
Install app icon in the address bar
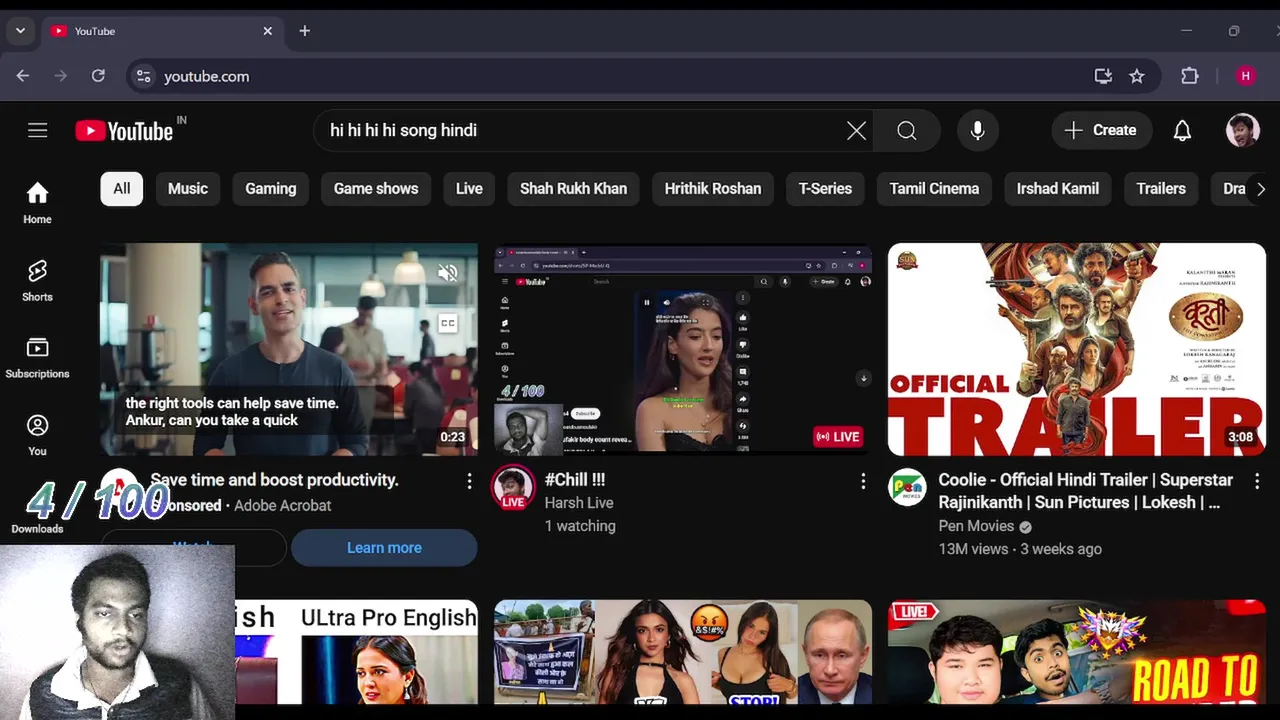[x=1103, y=76]
